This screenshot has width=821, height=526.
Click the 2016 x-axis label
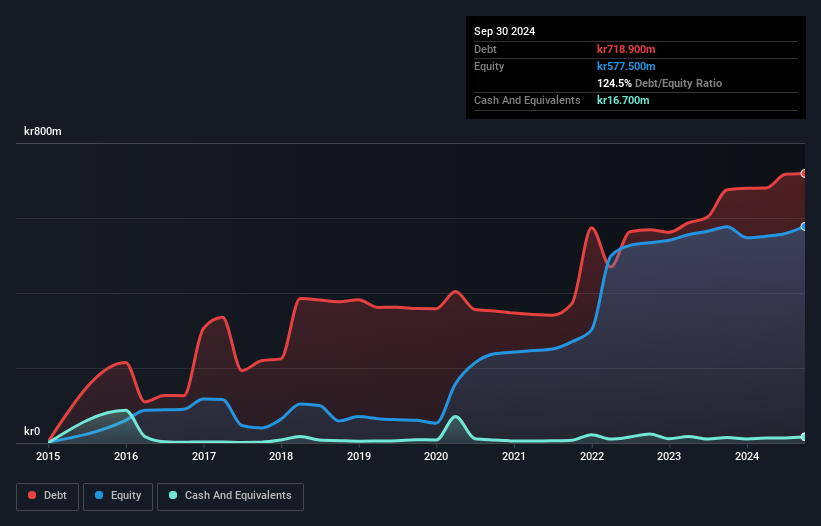point(126,456)
